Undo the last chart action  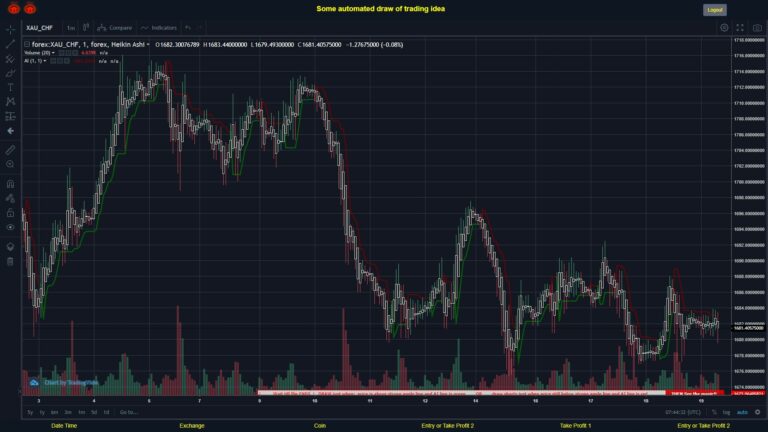[188, 27]
